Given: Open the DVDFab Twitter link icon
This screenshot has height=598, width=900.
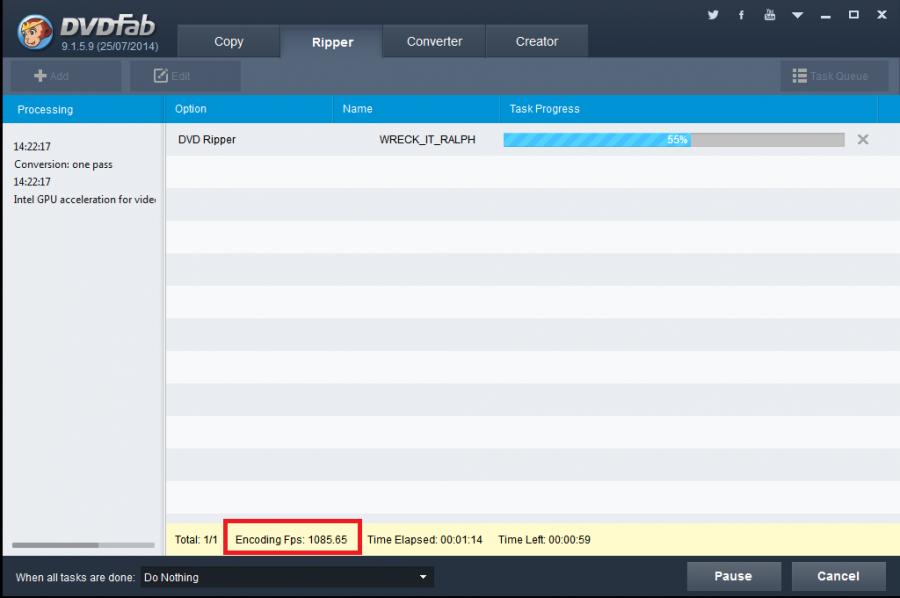Looking at the screenshot, I should [713, 15].
